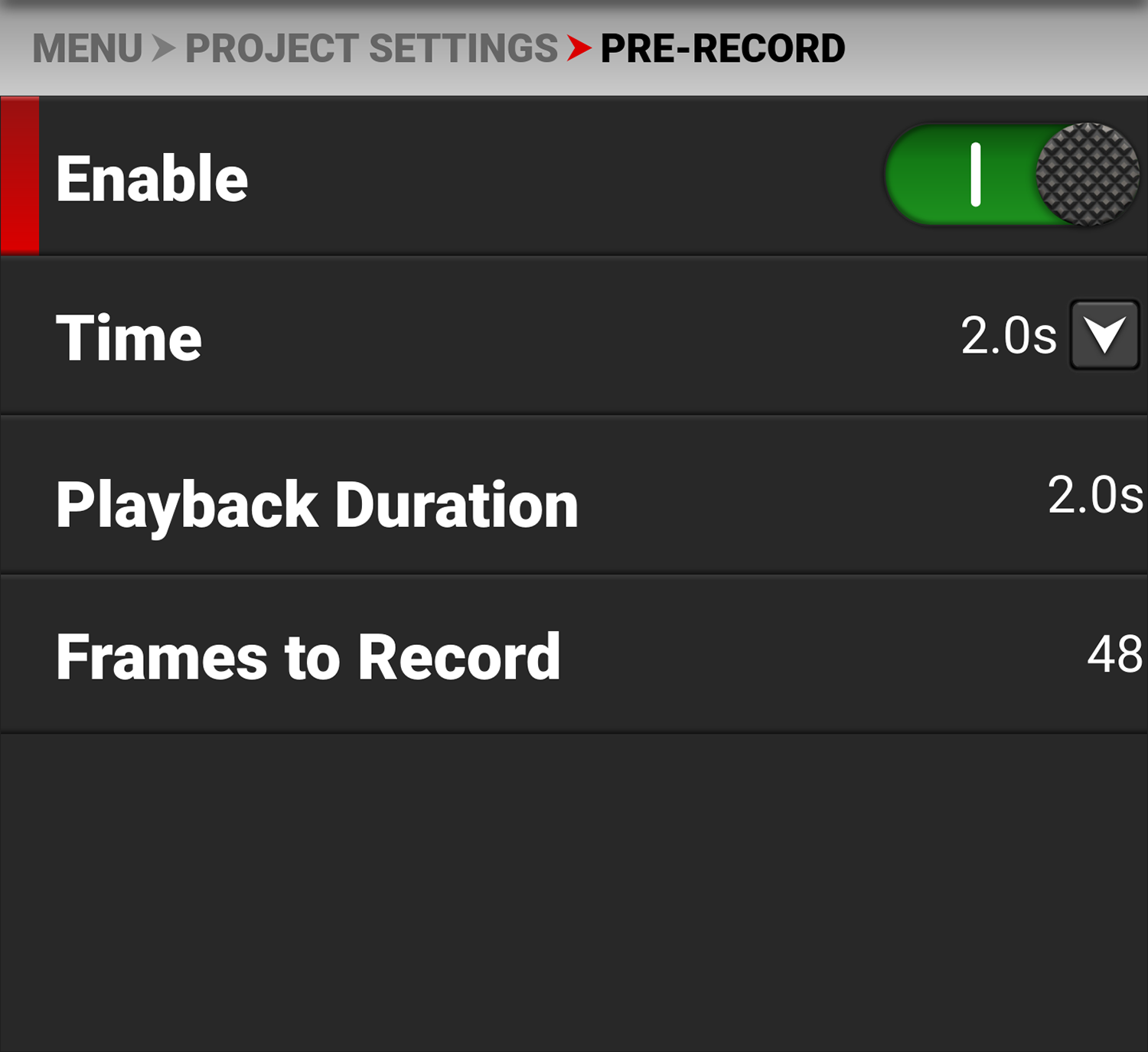Select the Time setting label
Viewport: 1148px width, 1052px height.
[129, 337]
